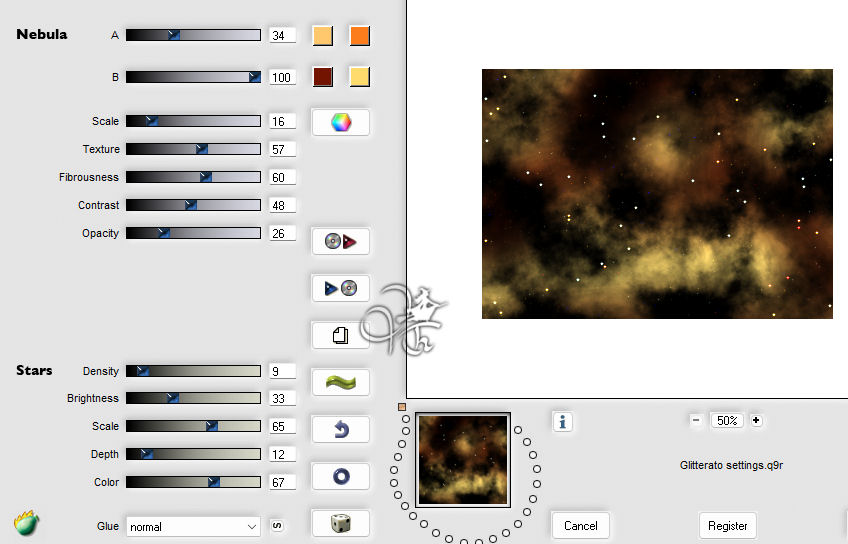Zoom out with the minus button
Viewport: 848px width, 544px height.
click(x=696, y=420)
